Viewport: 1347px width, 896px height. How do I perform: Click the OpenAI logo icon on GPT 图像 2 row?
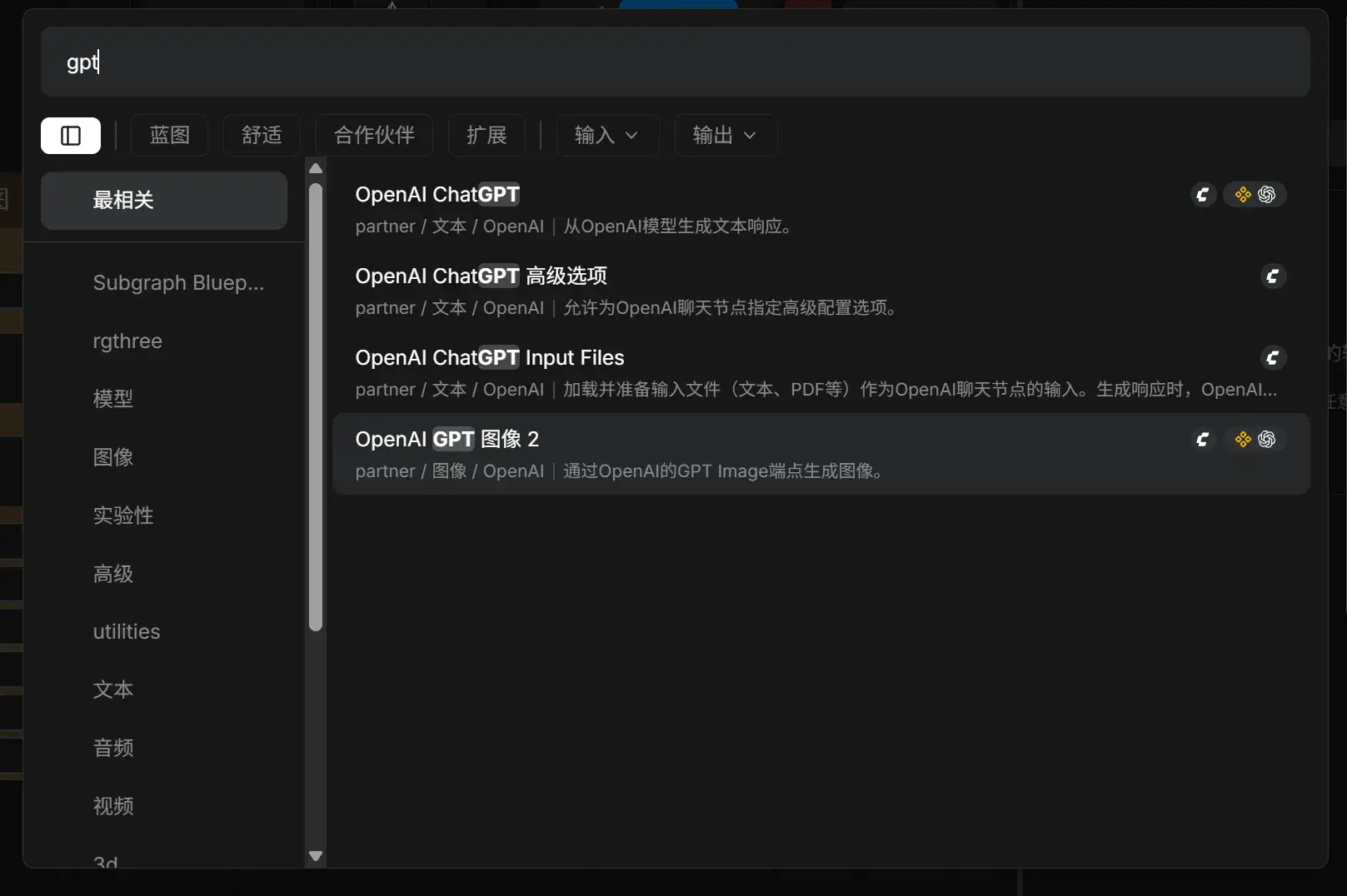tap(1267, 440)
